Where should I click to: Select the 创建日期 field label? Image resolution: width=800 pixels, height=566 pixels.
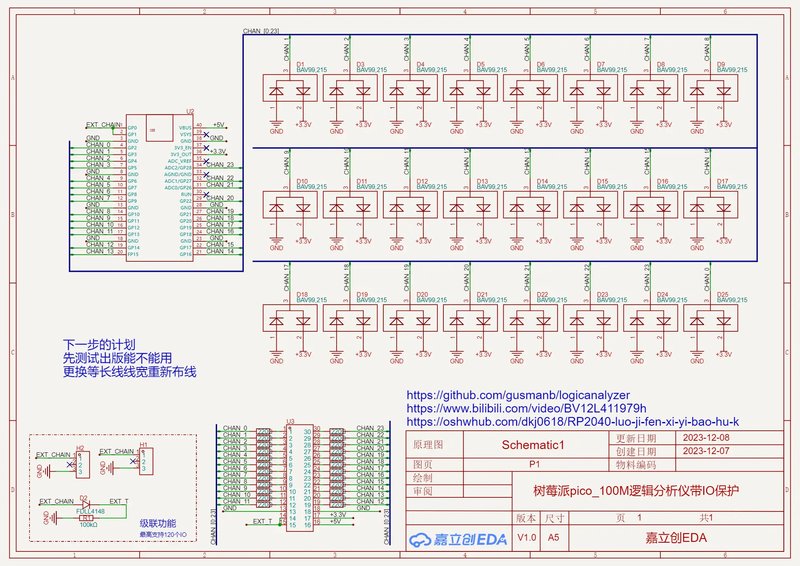[x=636, y=451]
